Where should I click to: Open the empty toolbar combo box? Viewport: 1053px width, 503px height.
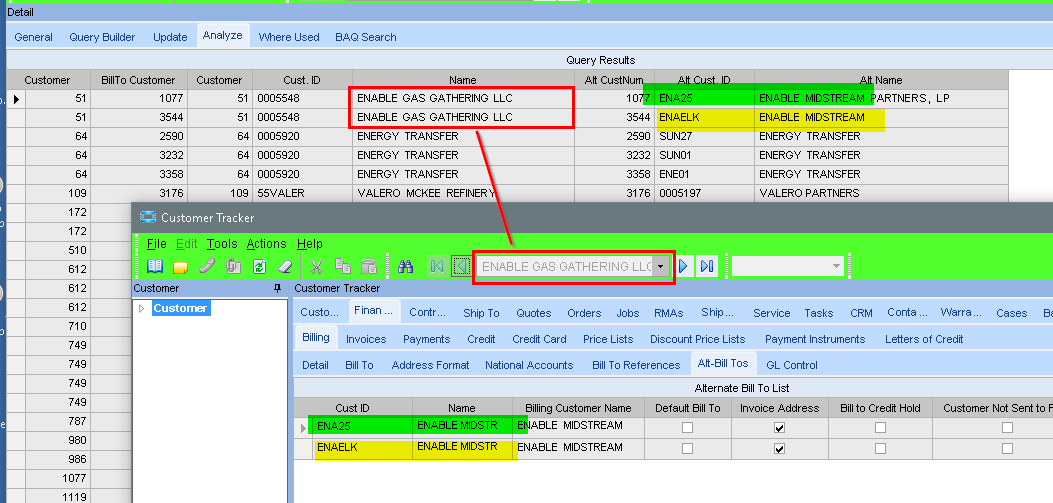788,267
